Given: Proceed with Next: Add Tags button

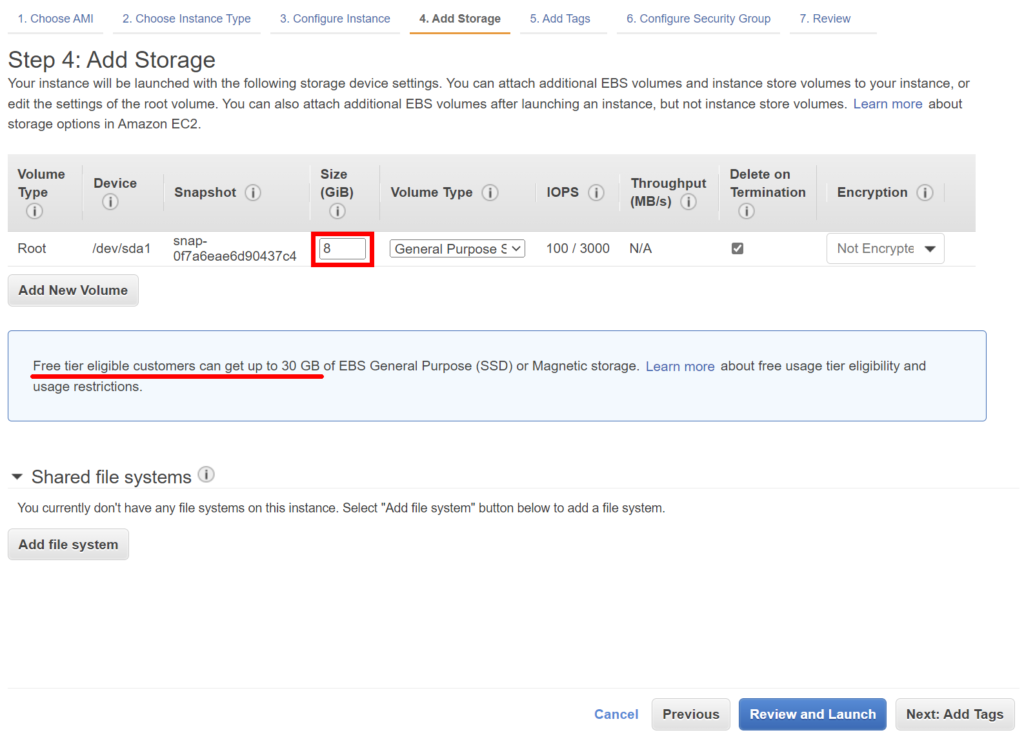Looking at the screenshot, I should pyautogui.click(x=954, y=714).
